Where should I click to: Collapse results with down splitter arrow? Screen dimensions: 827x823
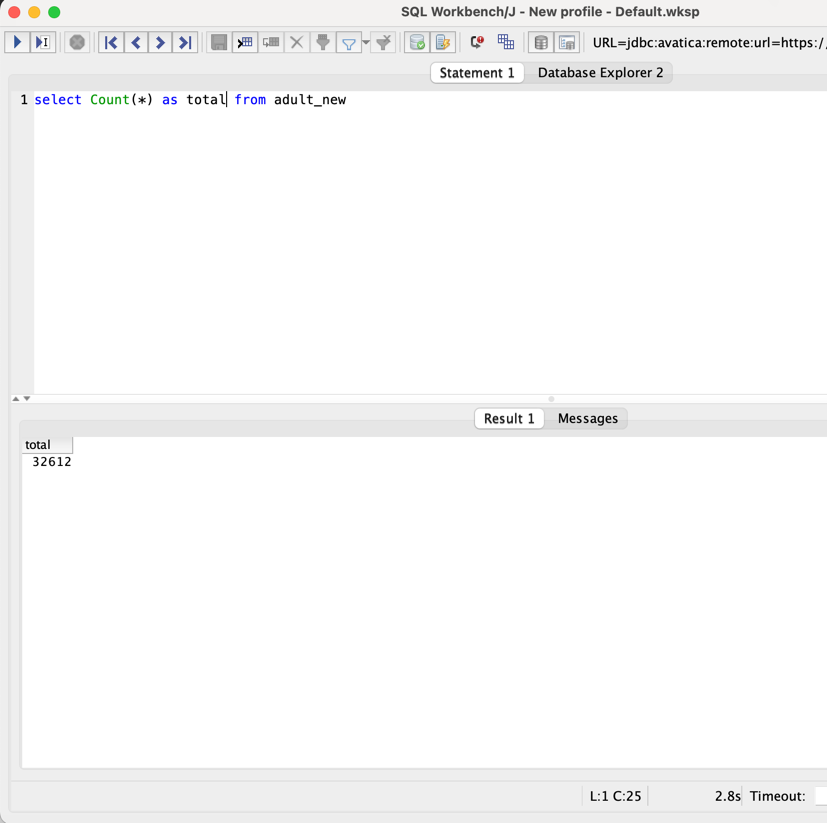tap(27, 399)
